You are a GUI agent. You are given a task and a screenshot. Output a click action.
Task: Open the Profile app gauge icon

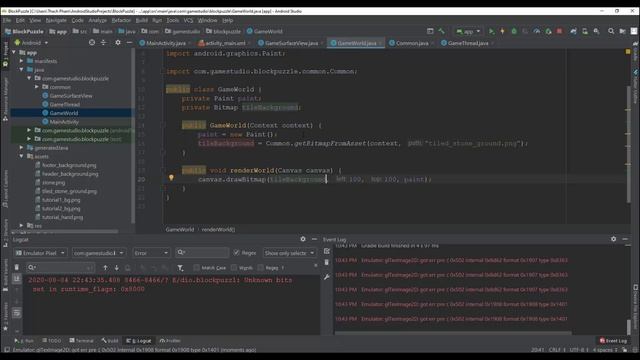(x=537, y=31)
